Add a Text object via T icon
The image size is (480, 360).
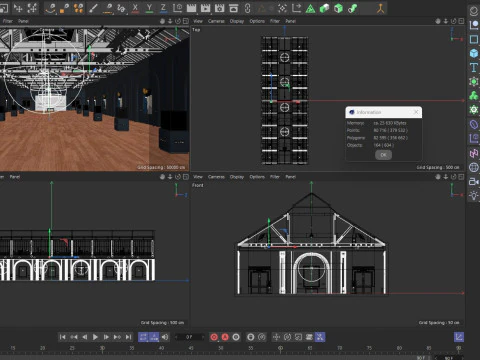tap(474, 67)
